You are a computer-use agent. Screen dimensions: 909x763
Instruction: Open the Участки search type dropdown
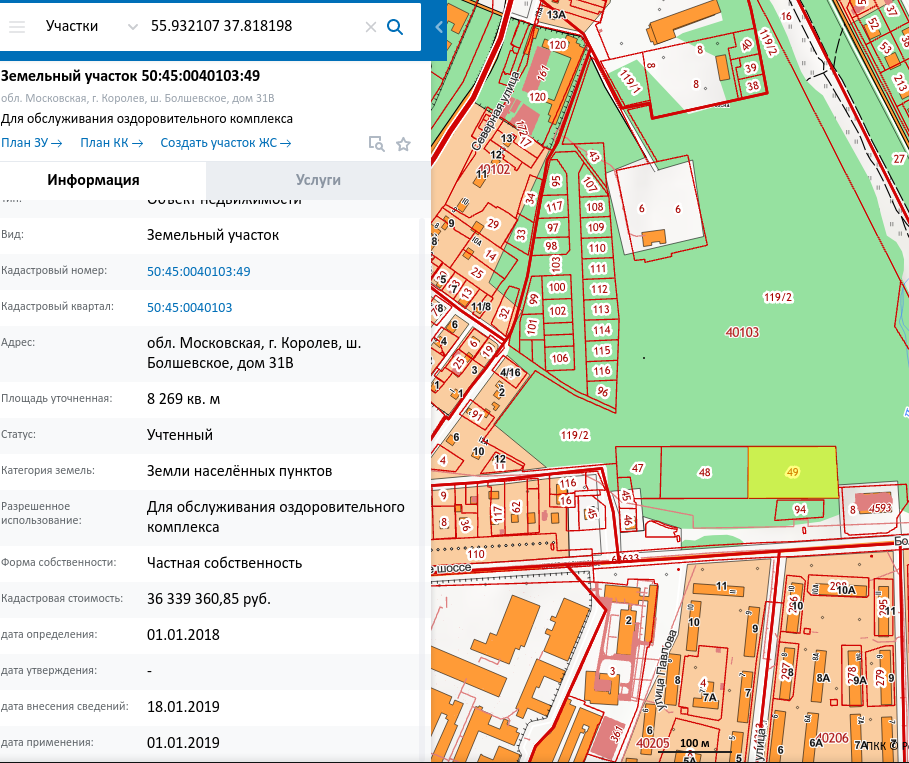click(90, 26)
